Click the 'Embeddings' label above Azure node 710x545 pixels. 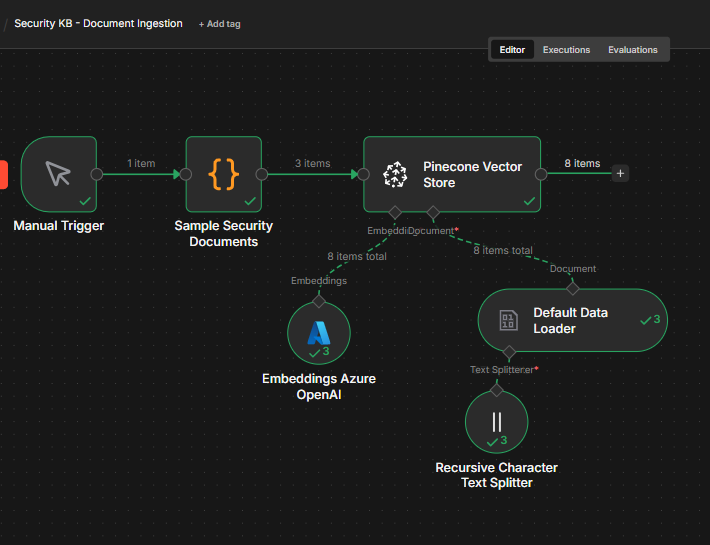319,281
